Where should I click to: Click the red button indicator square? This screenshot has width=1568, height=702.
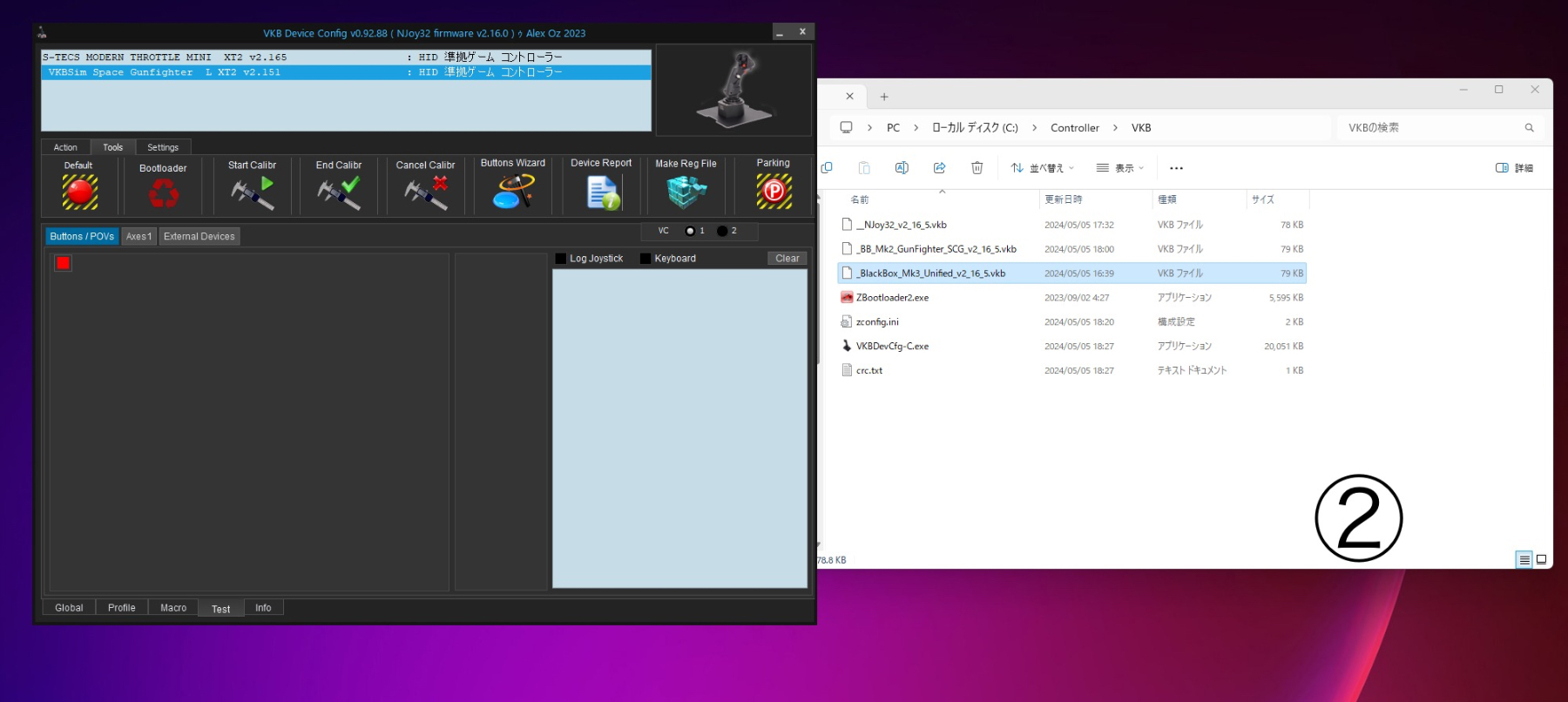tap(63, 263)
